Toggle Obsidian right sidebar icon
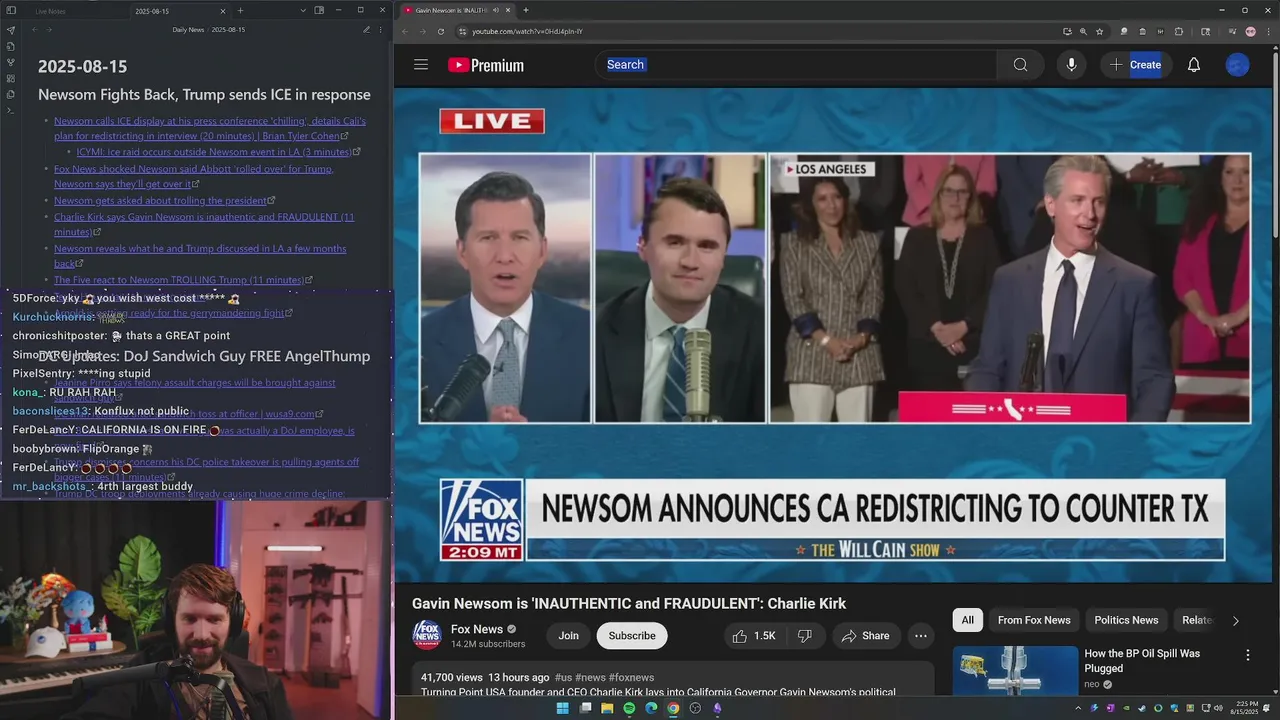This screenshot has width=1280, height=720. tap(319, 10)
